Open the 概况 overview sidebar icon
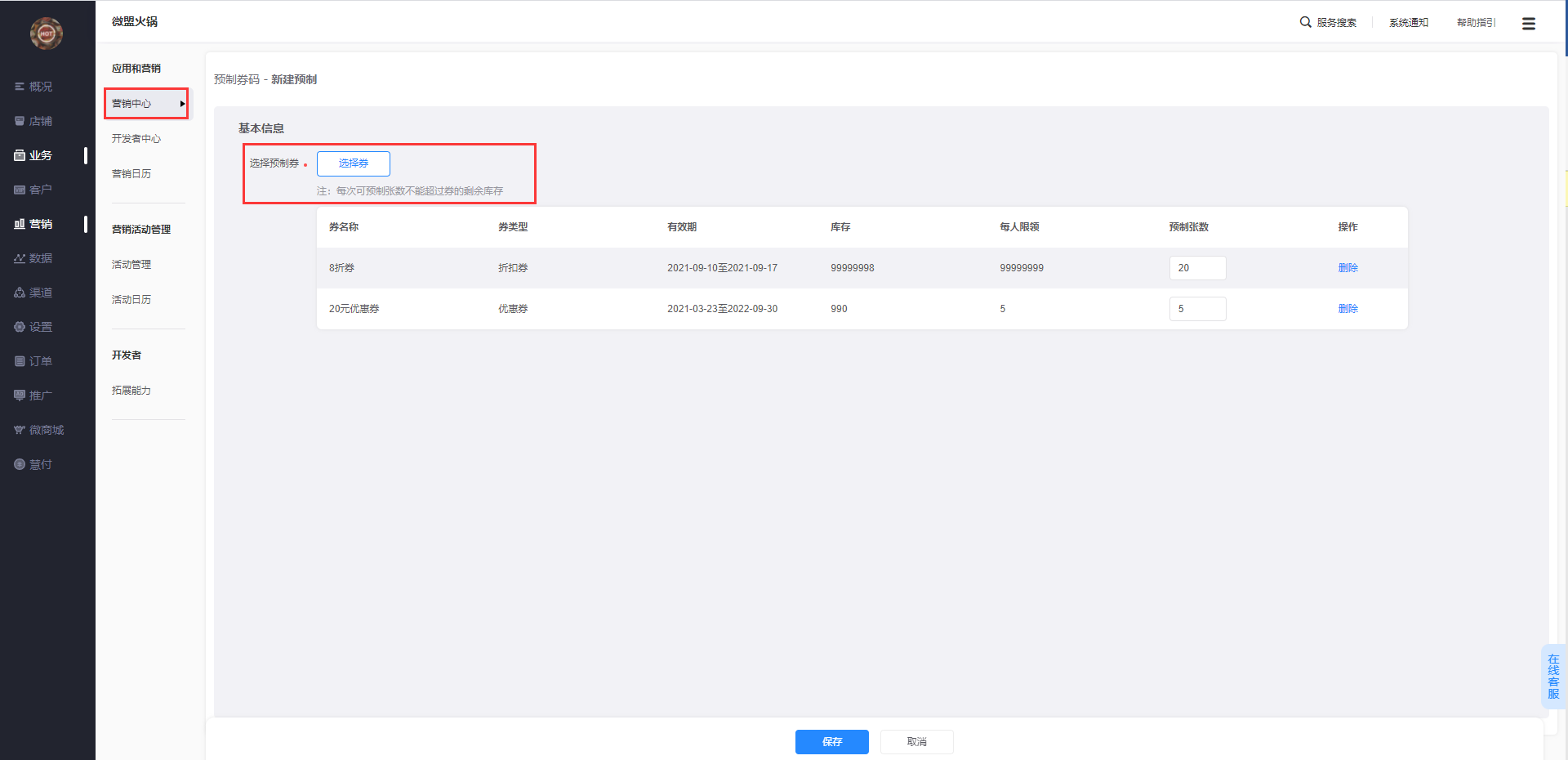Image resolution: width=1568 pixels, height=760 pixels. pyautogui.click(x=20, y=87)
